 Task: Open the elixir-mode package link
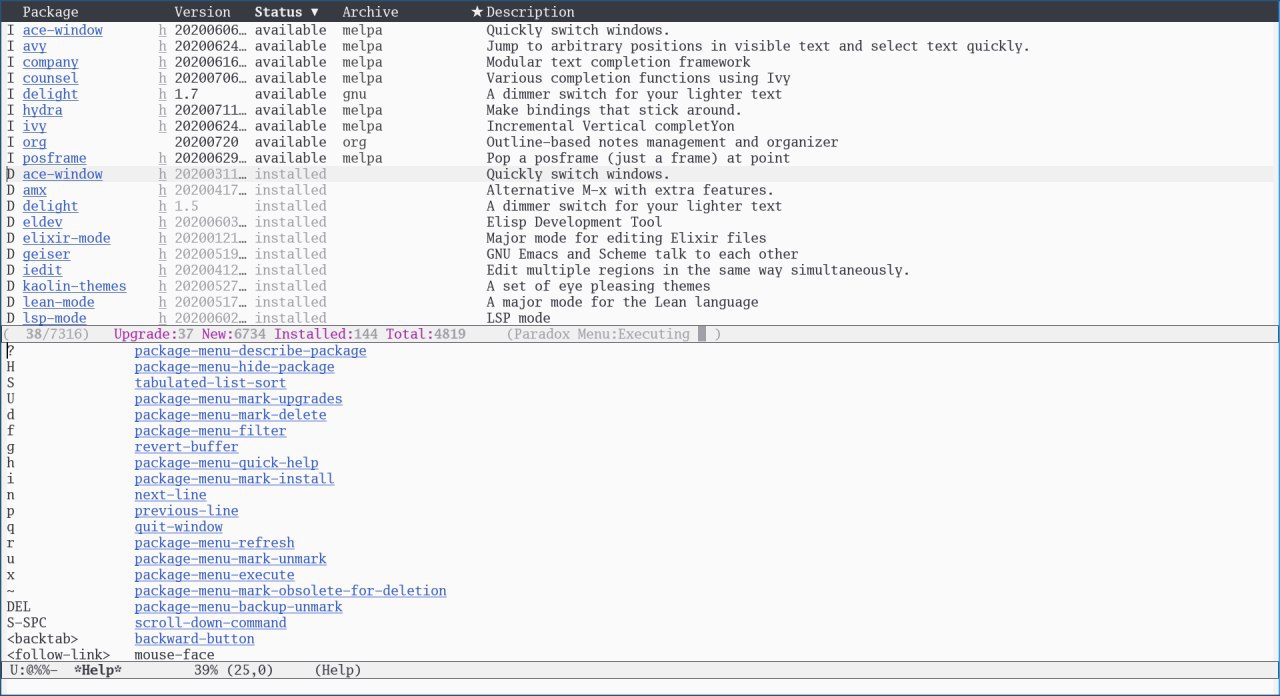tap(66, 238)
